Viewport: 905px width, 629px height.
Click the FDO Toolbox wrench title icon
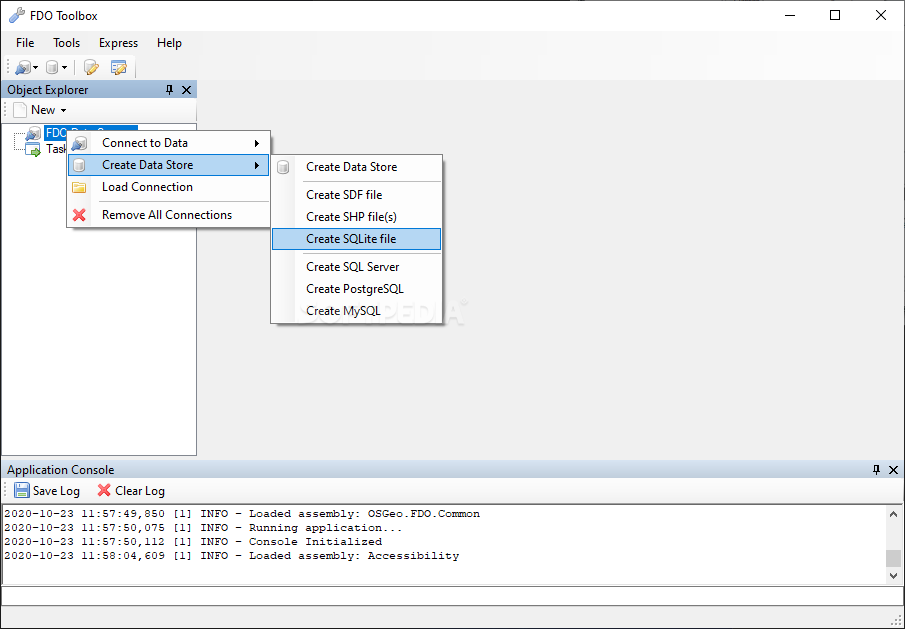[x=17, y=16]
